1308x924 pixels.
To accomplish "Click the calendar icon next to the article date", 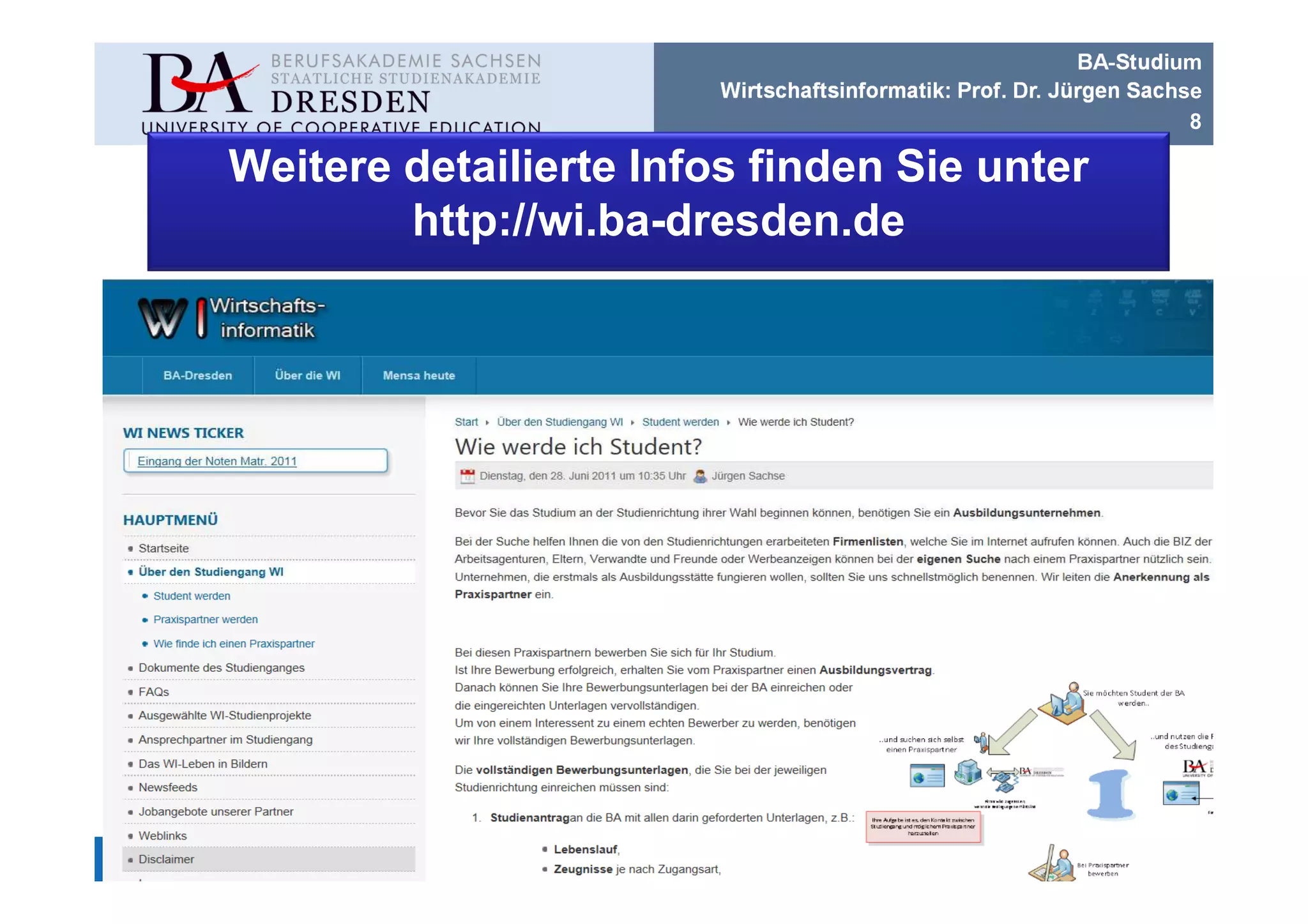I will [468, 476].
